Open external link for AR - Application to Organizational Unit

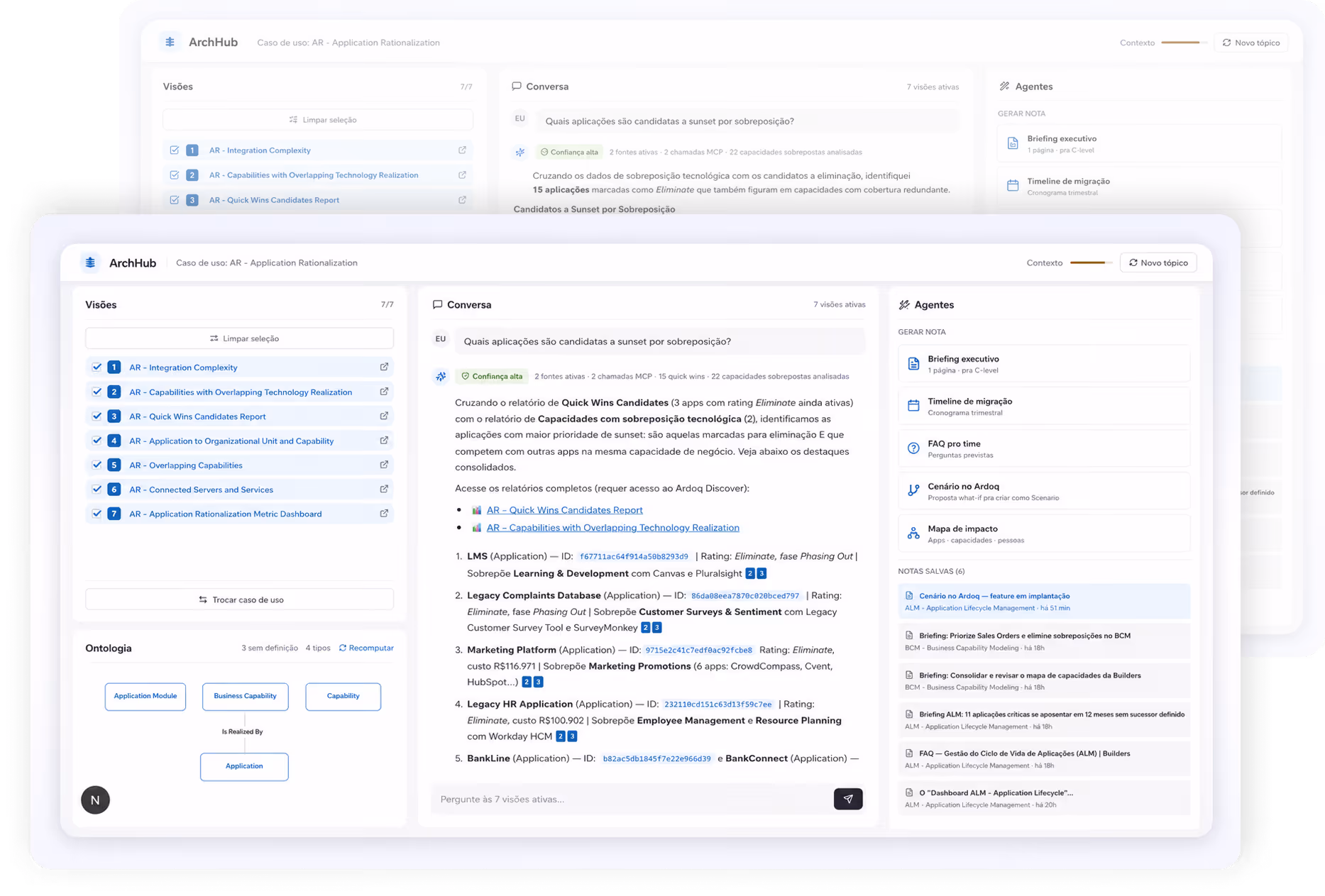pyautogui.click(x=384, y=441)
